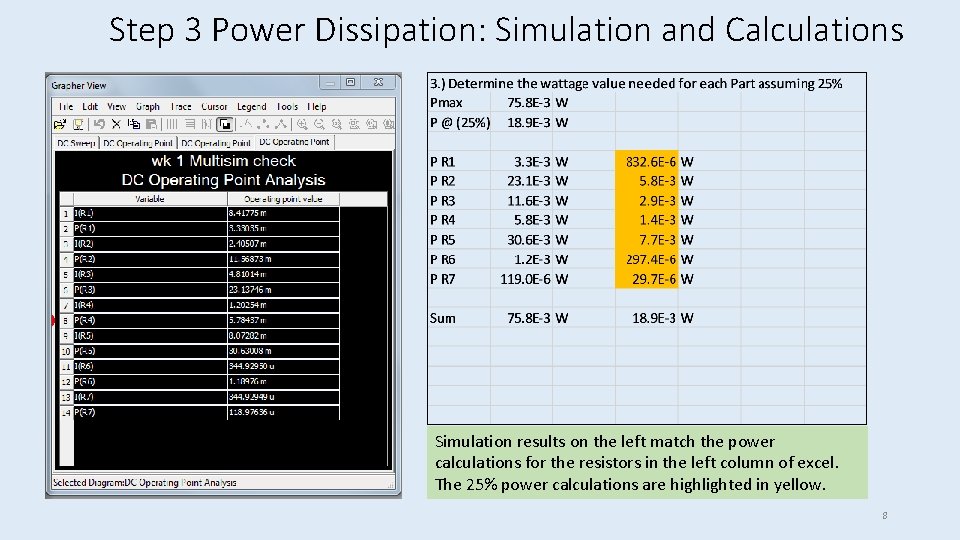960x540 pixels.
Task: Select the I(R2) variable row
Action: pyautogui.click(x=150, y=244)
